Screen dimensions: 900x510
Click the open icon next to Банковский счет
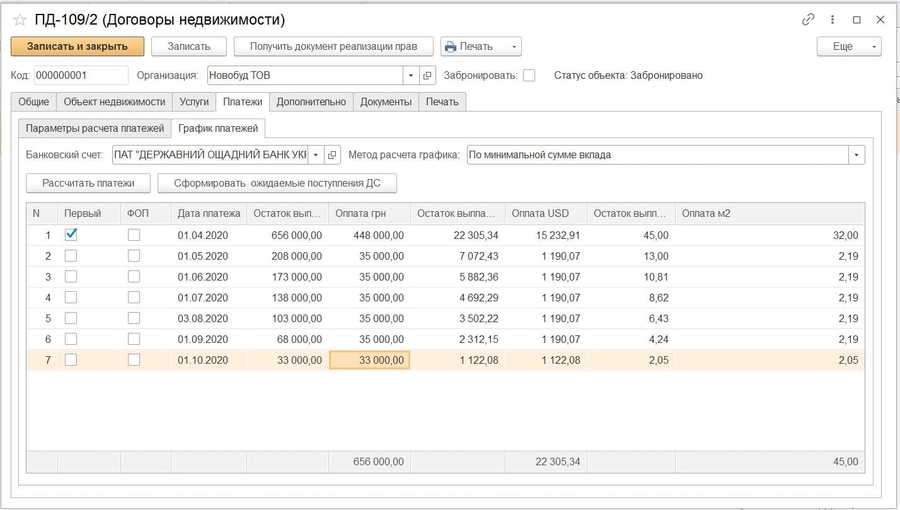[333, 155]
